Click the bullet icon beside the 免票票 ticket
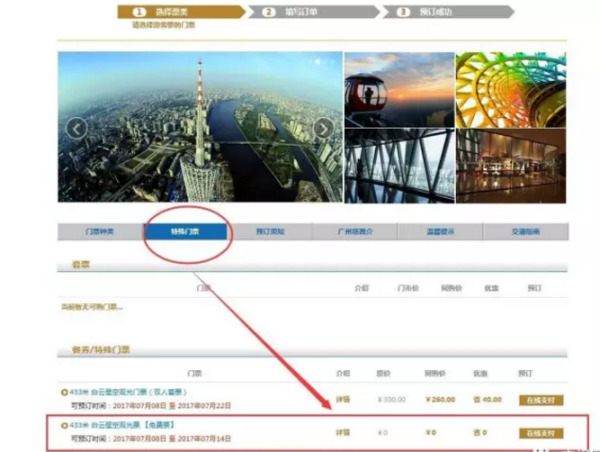Viewport: 600px width, 452px height. [x=64, y=425]
